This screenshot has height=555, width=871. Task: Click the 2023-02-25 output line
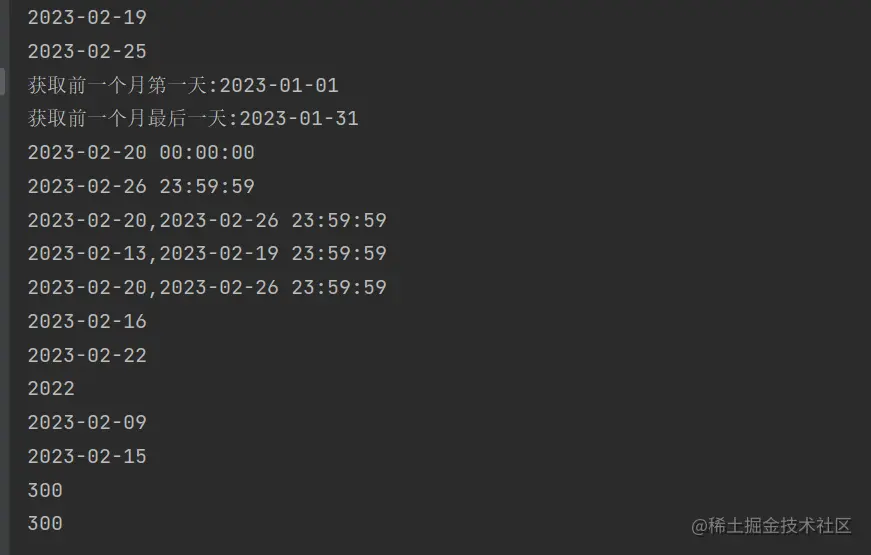pos(87,51)
